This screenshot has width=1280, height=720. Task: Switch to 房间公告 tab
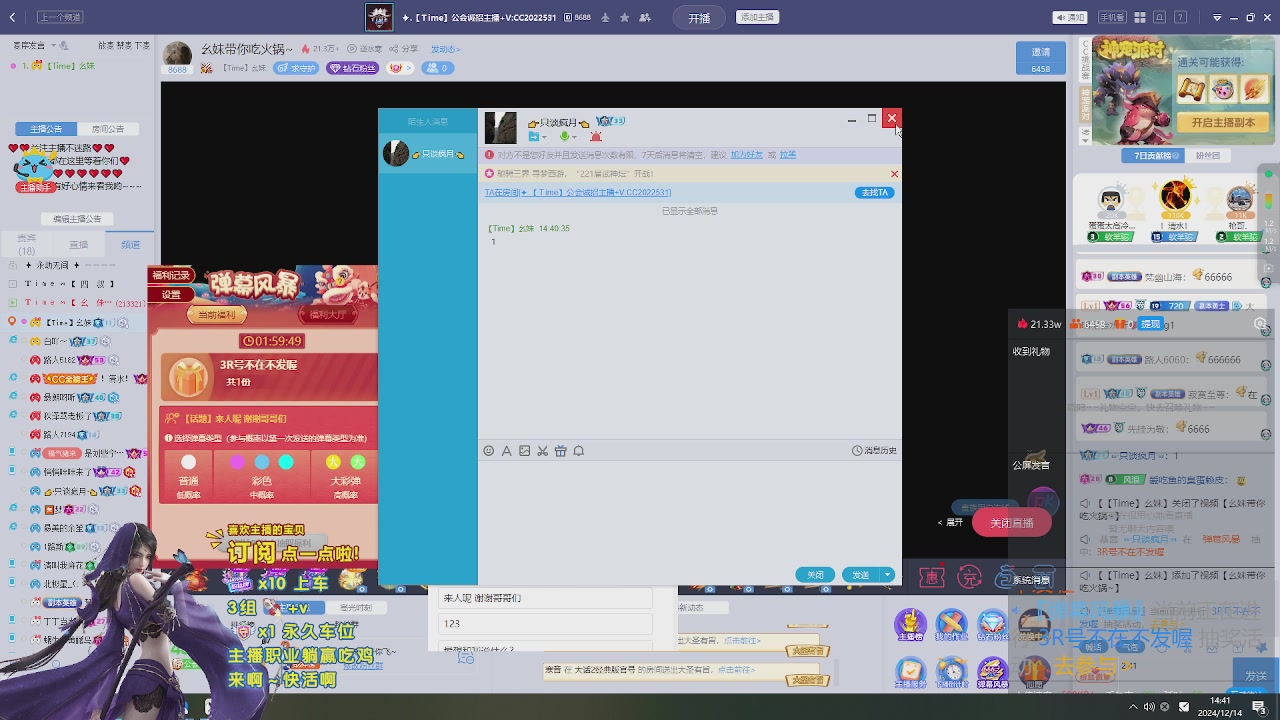coord(108,129)
